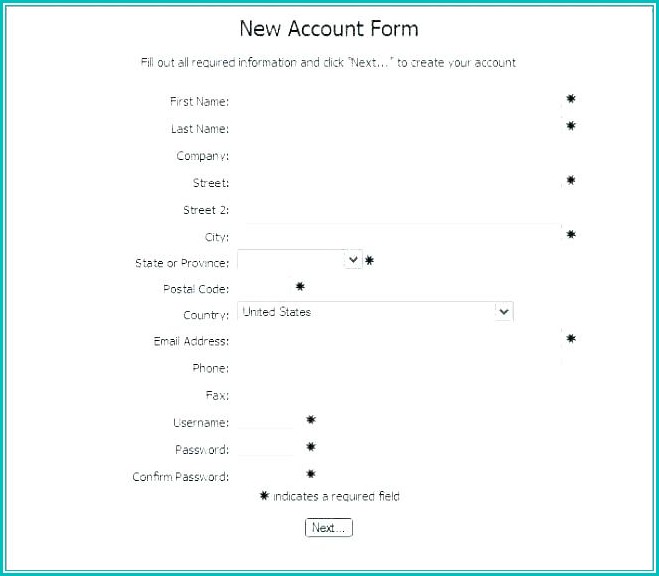
Task: Focus the Email Address field
Action: click(399, 341)
